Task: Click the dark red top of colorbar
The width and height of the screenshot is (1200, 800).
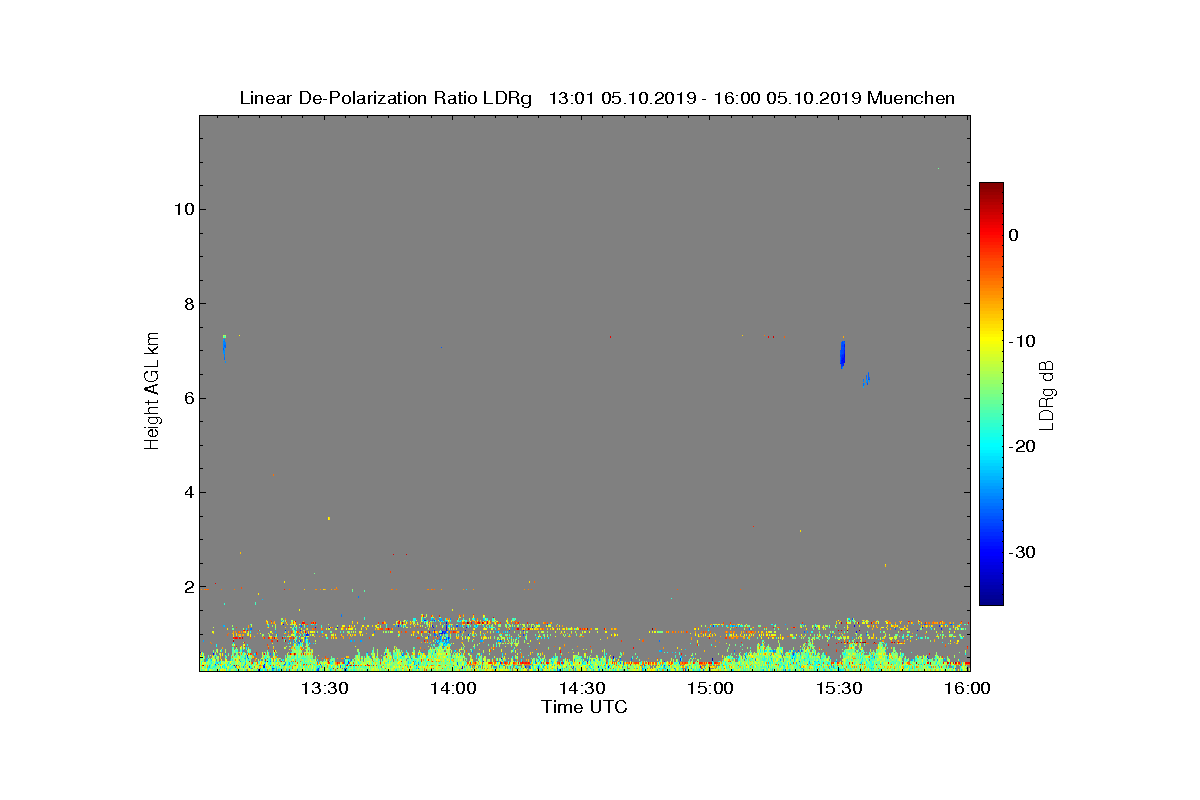Action: click(991, 189)
